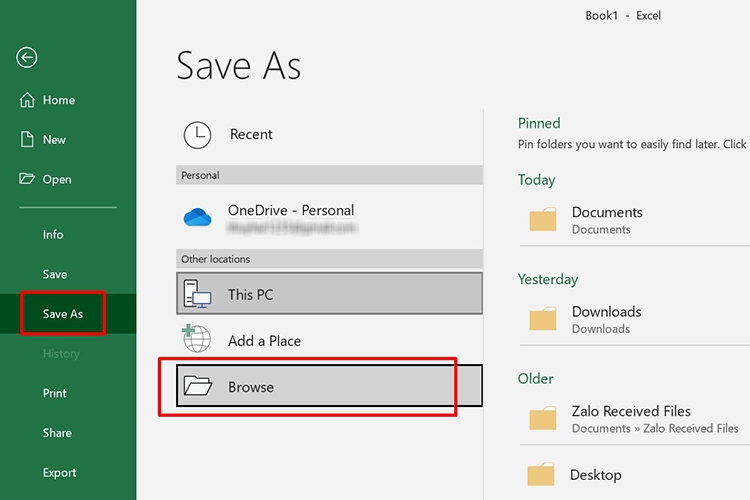Click the Add a Place globe icon
The height and width of the screenshot is (500, 750).
click(x=197, y=339)
